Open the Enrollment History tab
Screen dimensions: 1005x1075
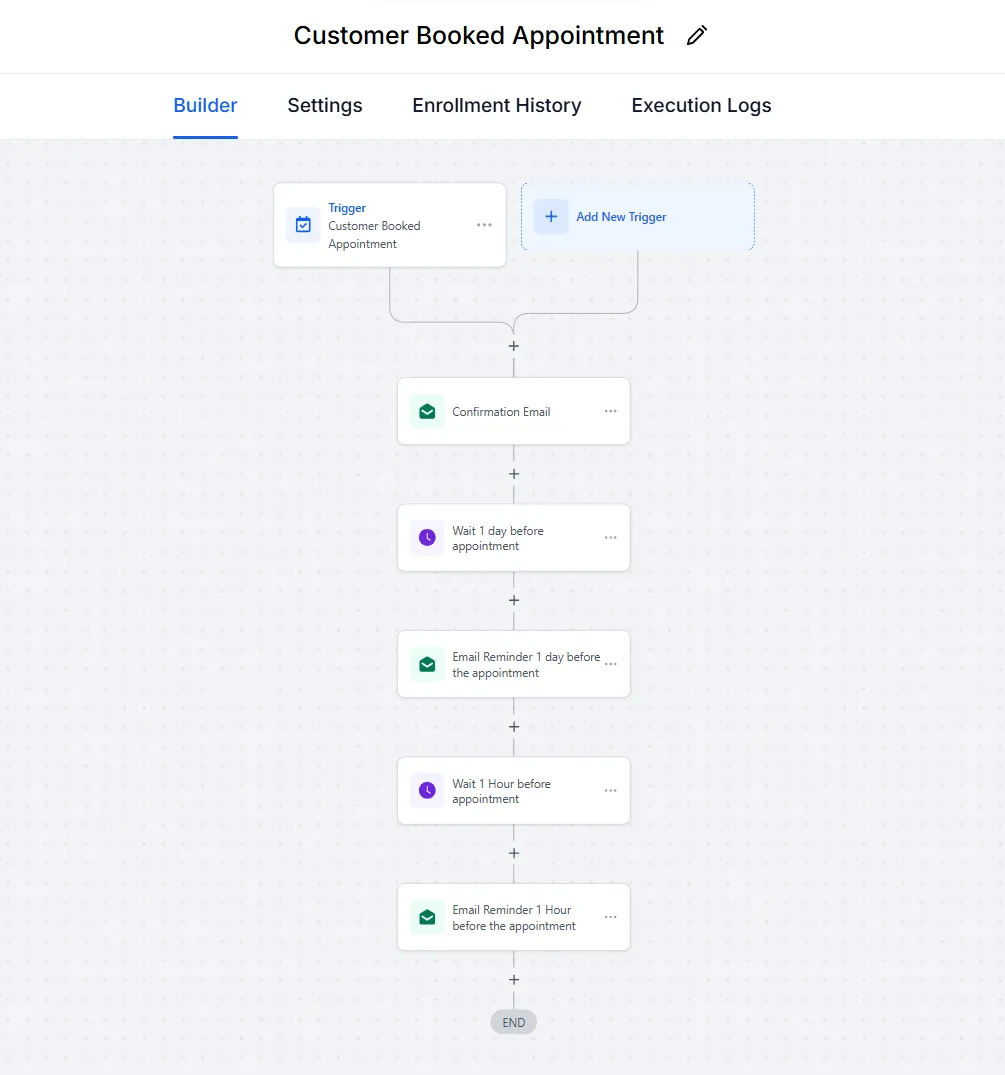496,106
